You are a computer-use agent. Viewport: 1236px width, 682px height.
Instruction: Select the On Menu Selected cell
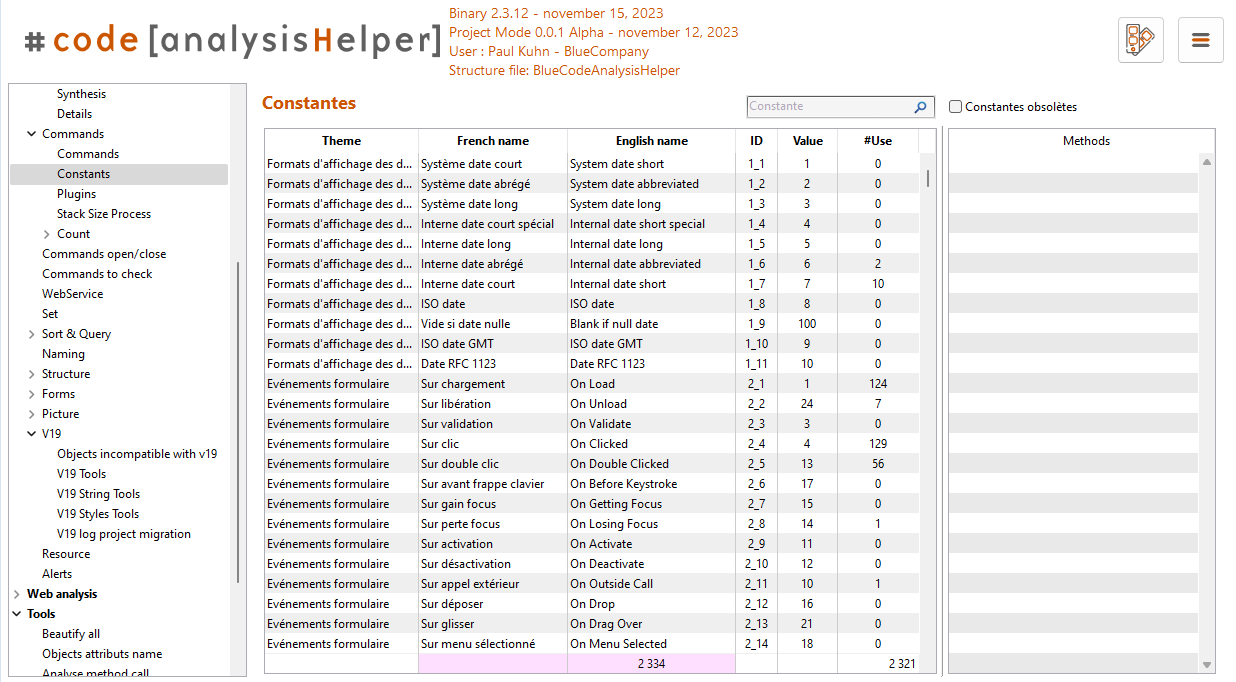point(651,644)
